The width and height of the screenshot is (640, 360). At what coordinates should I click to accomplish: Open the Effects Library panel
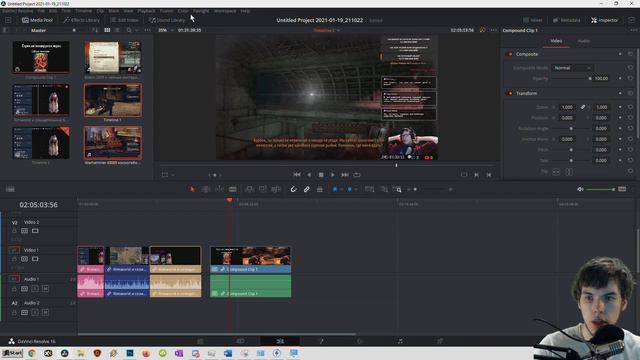(82, 20)
